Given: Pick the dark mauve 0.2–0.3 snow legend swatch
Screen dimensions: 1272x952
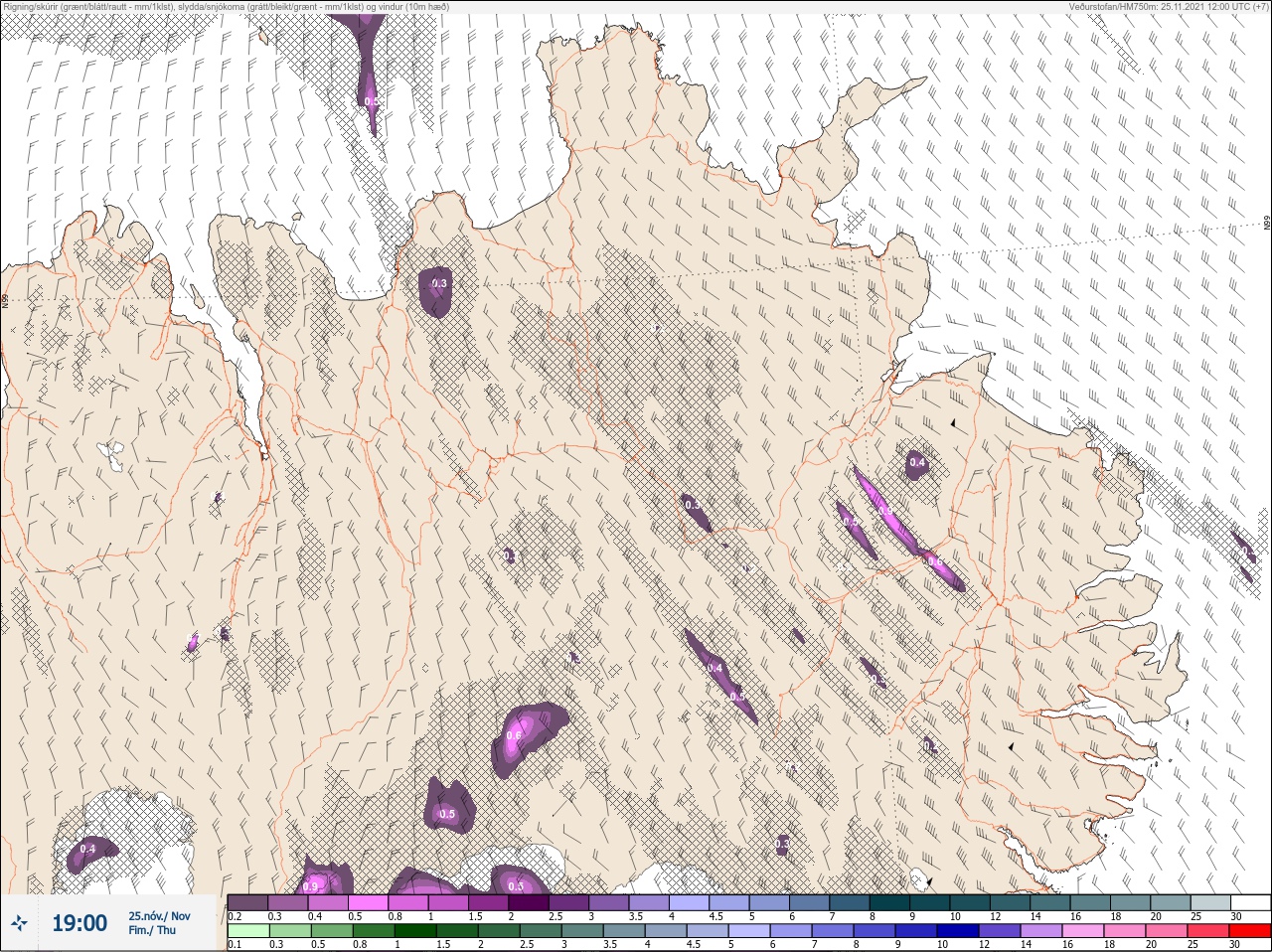Looking at the screenshot, I should click(248, 902).
